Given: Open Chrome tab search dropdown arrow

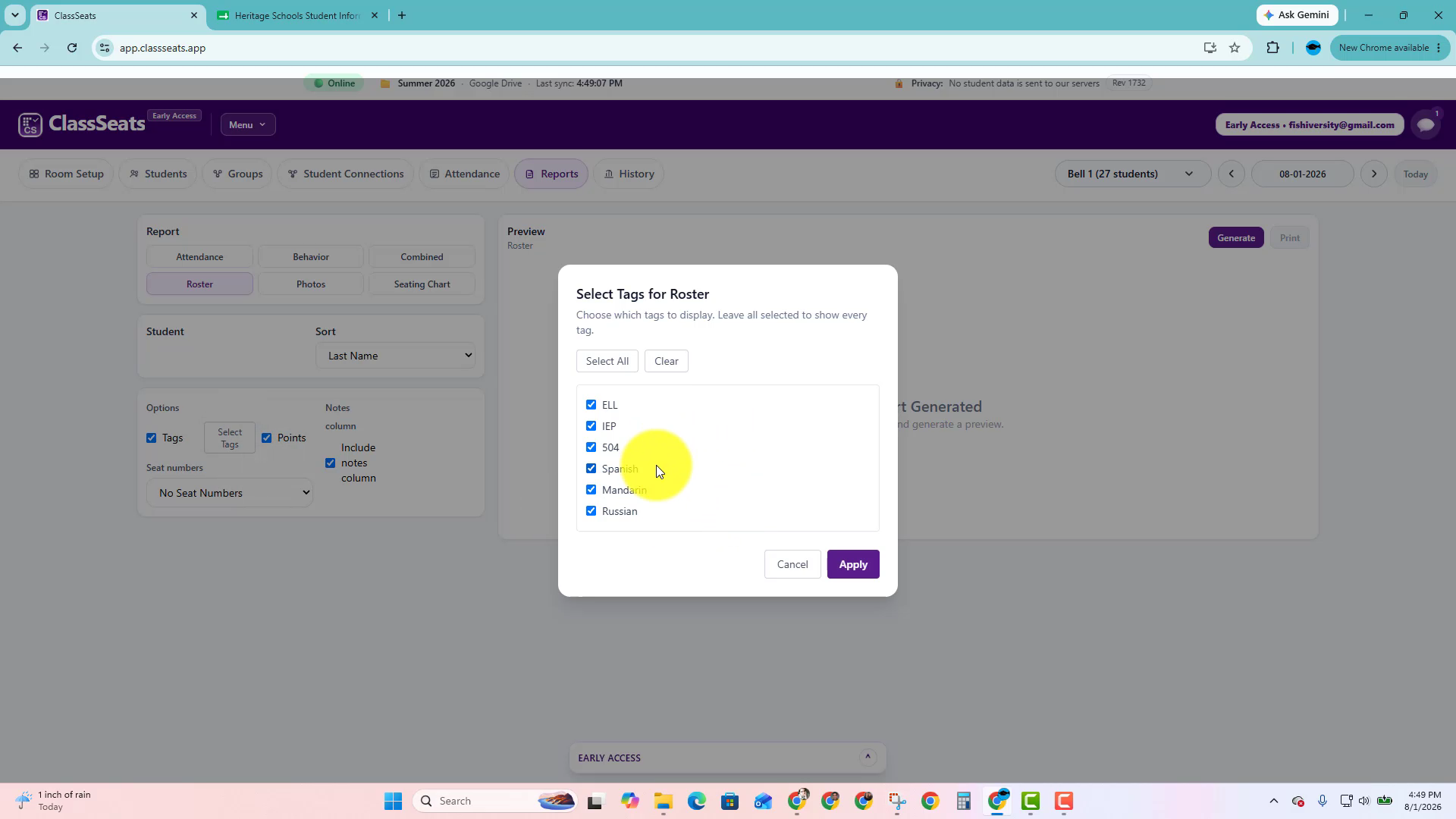Looking at the screenshot, I should click(x=14, y=15).
